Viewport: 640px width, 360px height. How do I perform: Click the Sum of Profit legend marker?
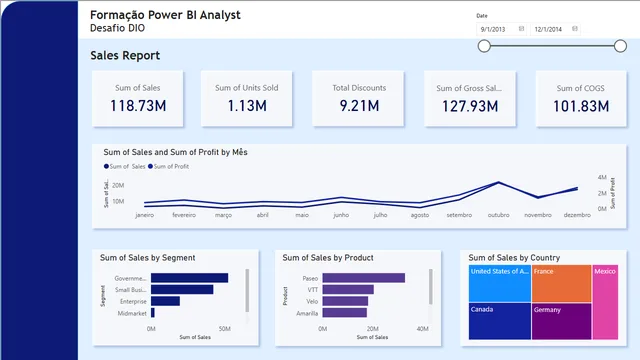(x=150, y=166)
